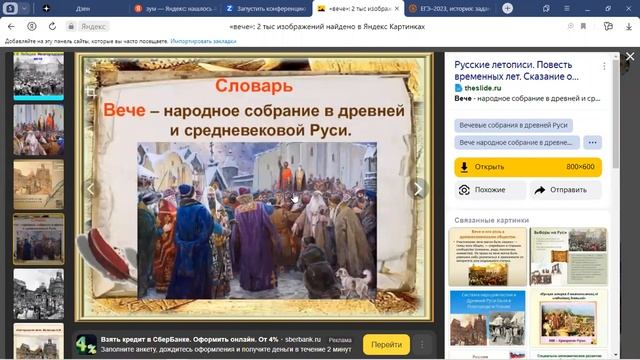Reload the page with the refresh icon
Screen dimensions: 640x360
tap(52, 27)
